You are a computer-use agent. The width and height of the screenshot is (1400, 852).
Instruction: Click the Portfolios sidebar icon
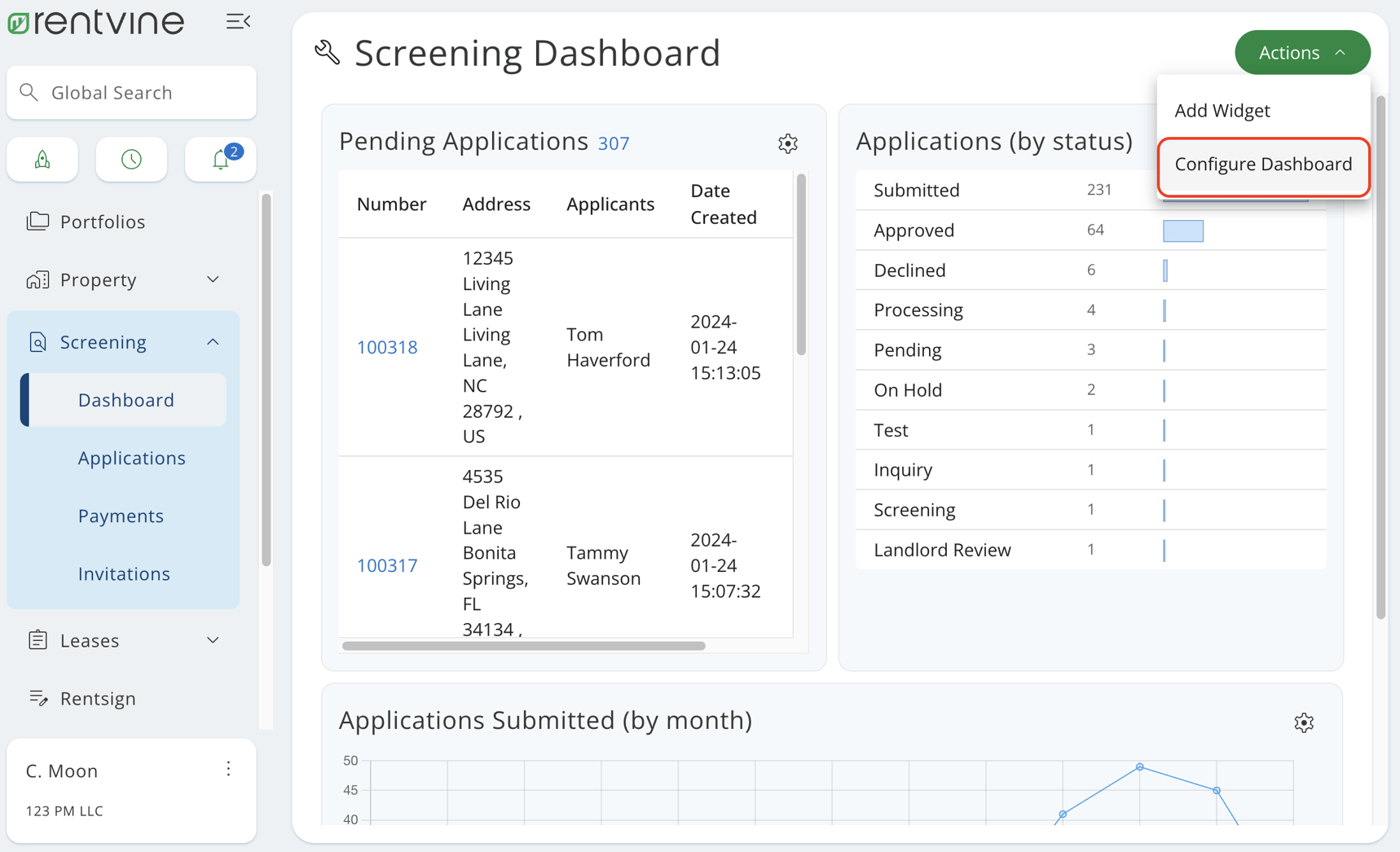point(37,221)
